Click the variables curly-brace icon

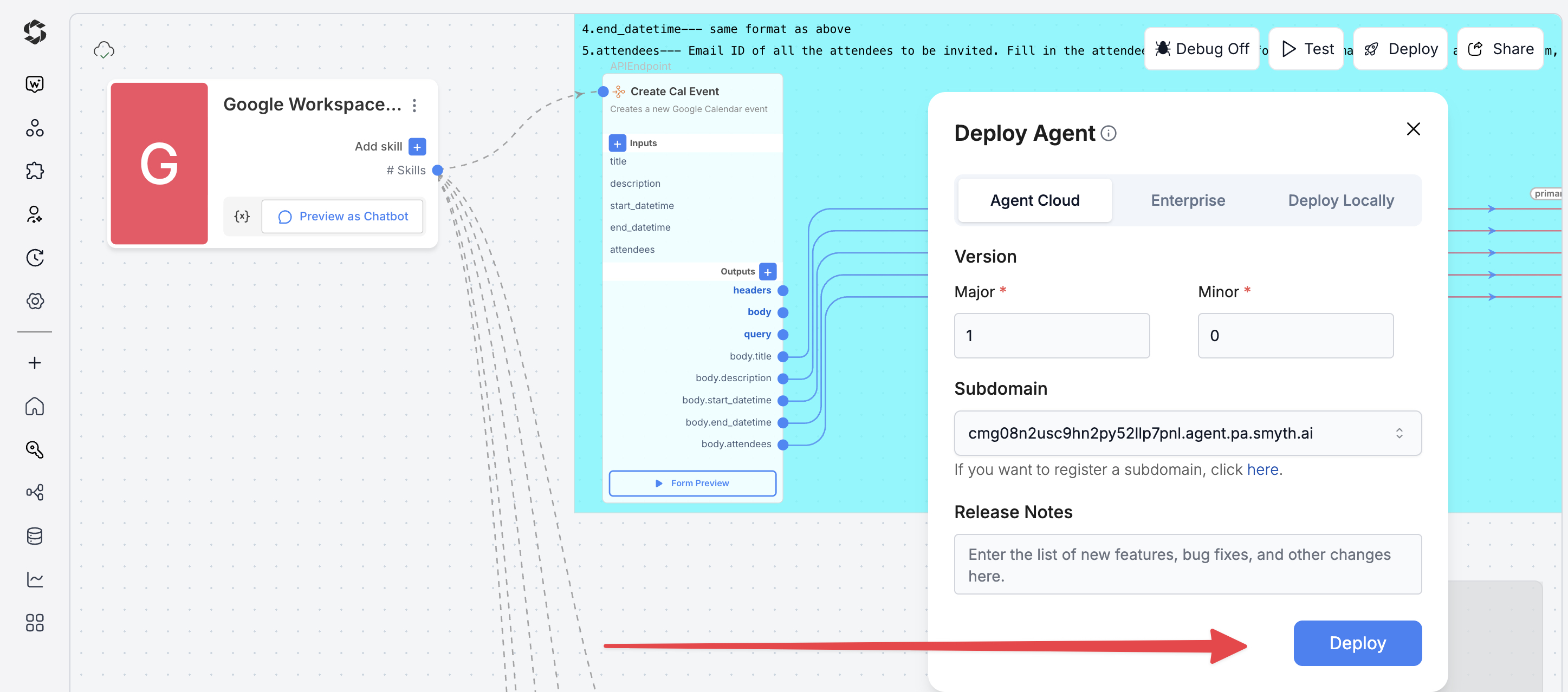coord(242,217)
